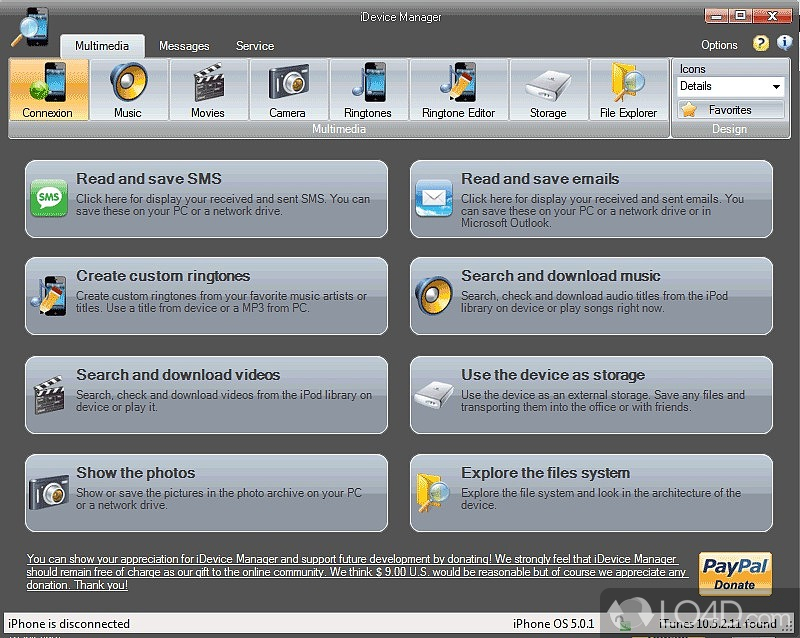The image size is (800, 638).
Task: Open the File Explorer icon
Action: (628, 90)
